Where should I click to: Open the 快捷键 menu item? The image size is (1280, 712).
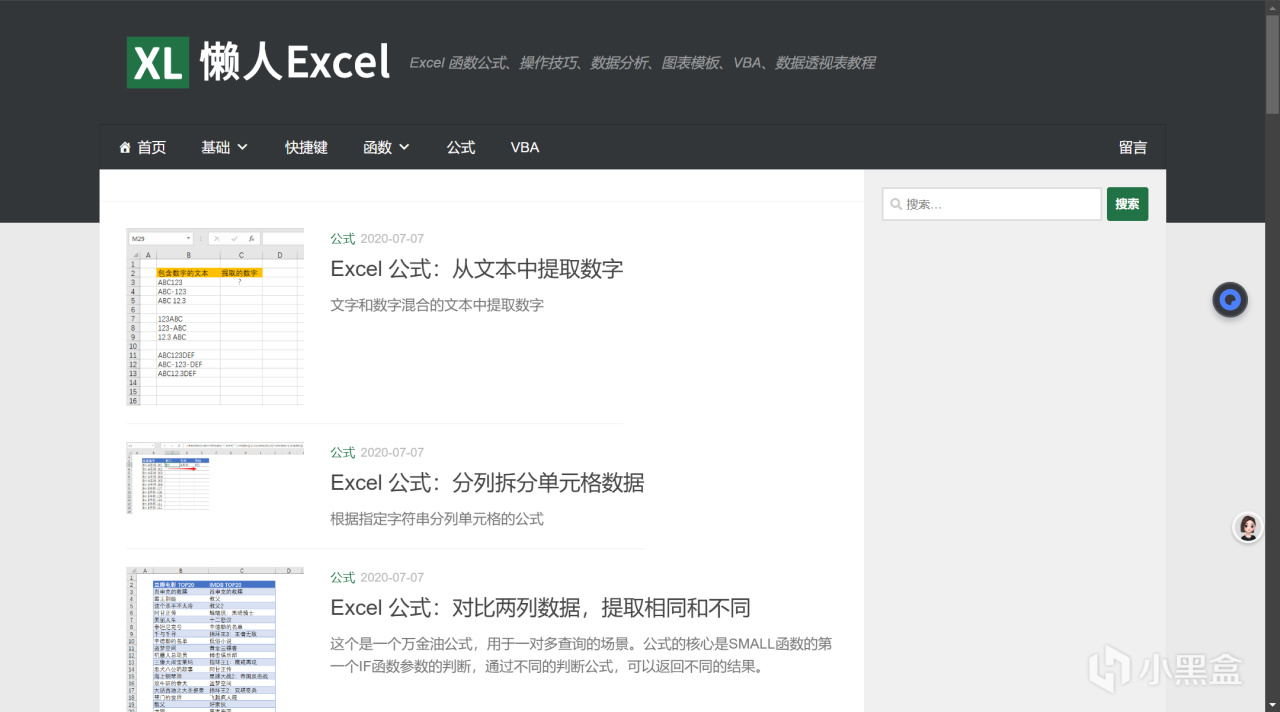pos(306,147)
